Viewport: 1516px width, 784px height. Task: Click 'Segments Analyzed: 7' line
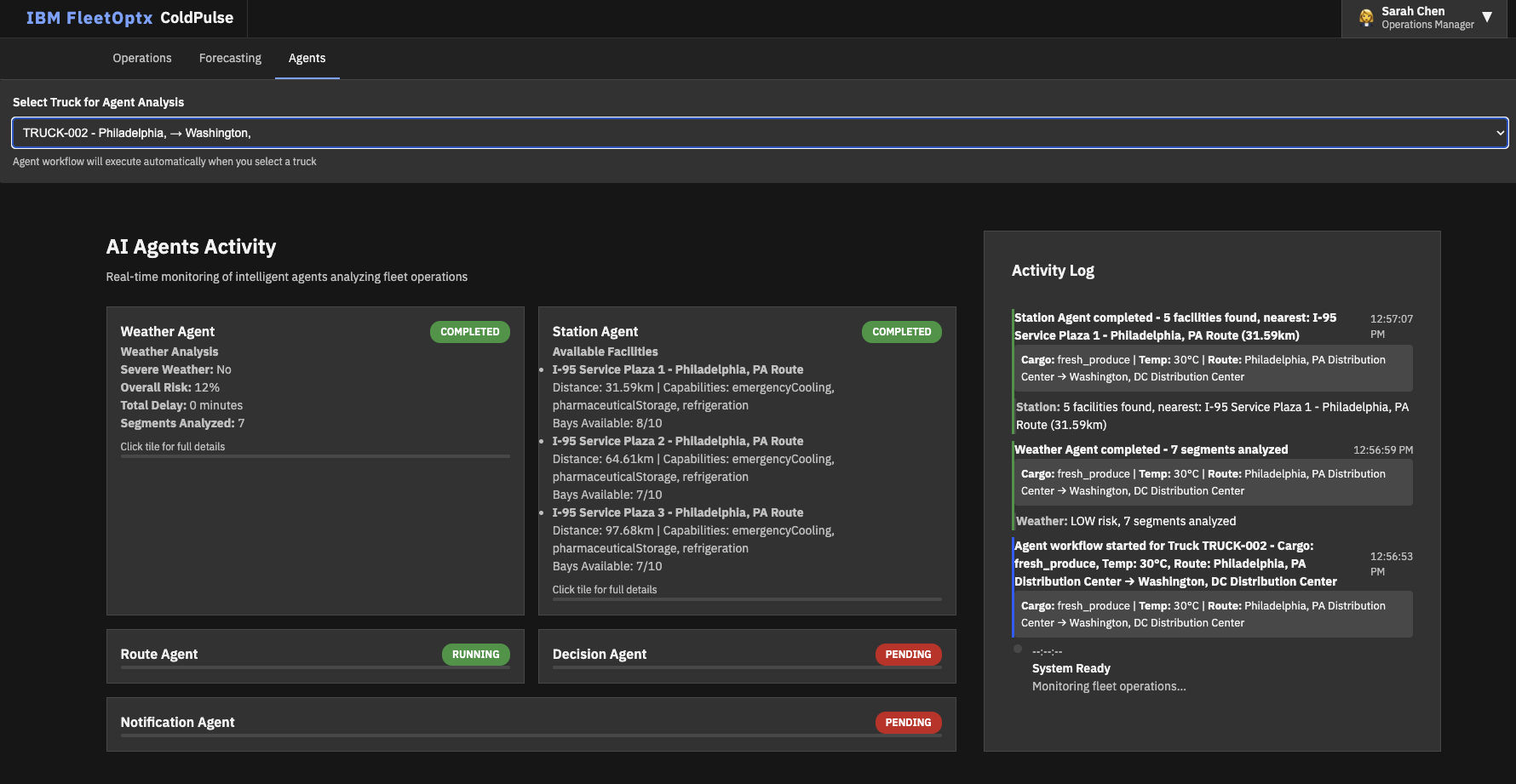tap(182, 423)
